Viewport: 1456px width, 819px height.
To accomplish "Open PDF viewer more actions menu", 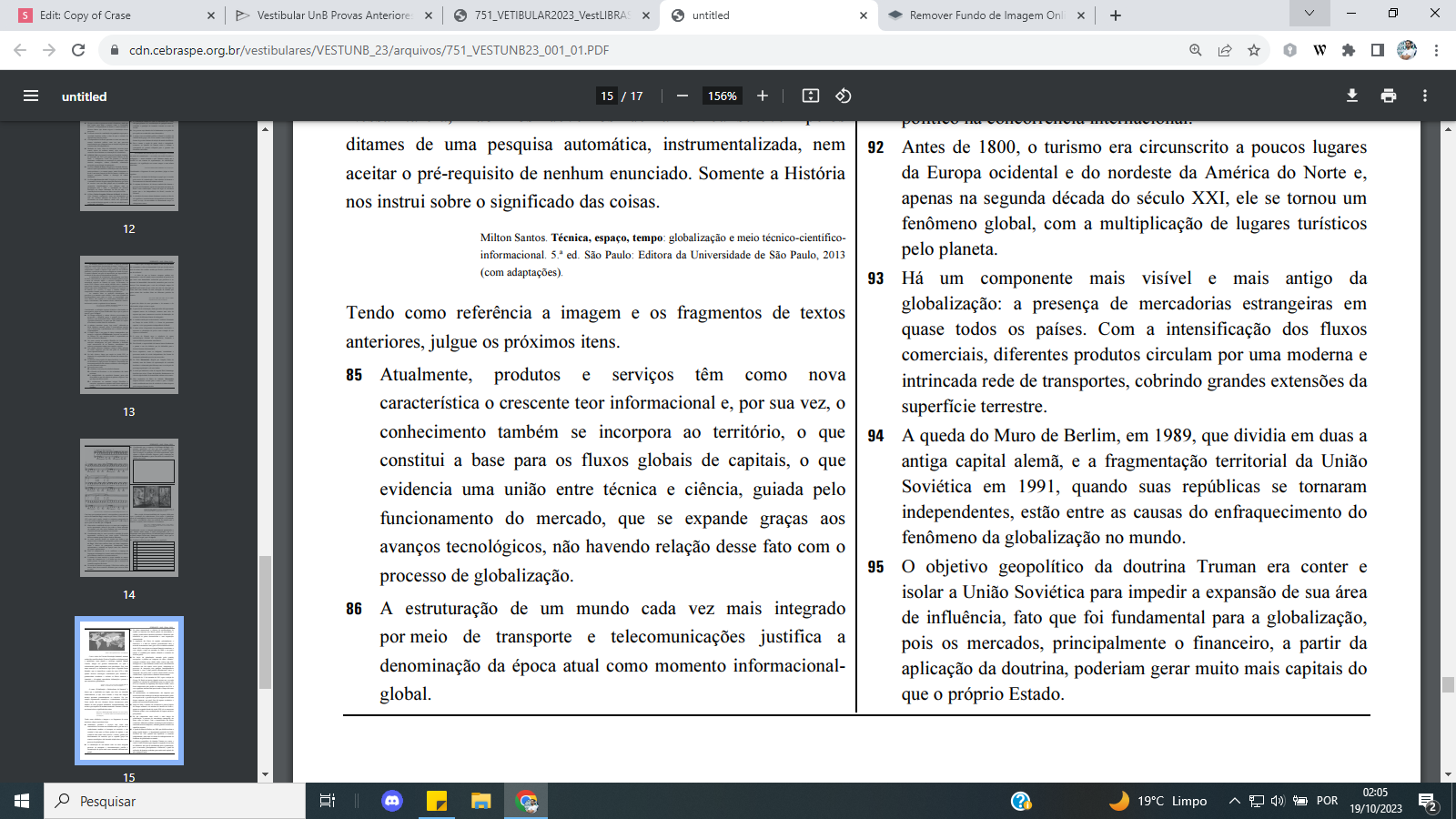I will pos(1425,96).
